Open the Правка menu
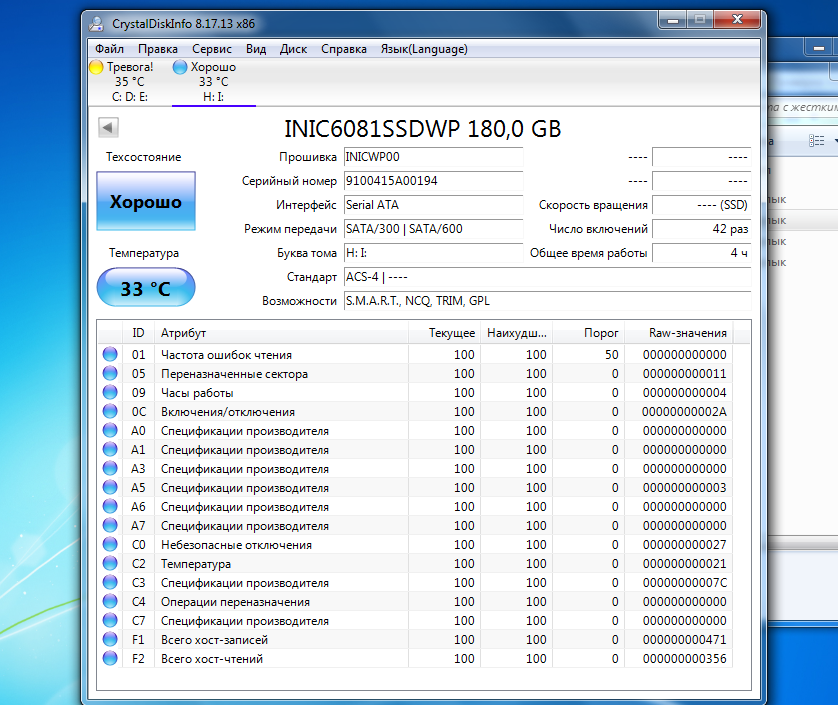The image size is (838, 705). 158,49
